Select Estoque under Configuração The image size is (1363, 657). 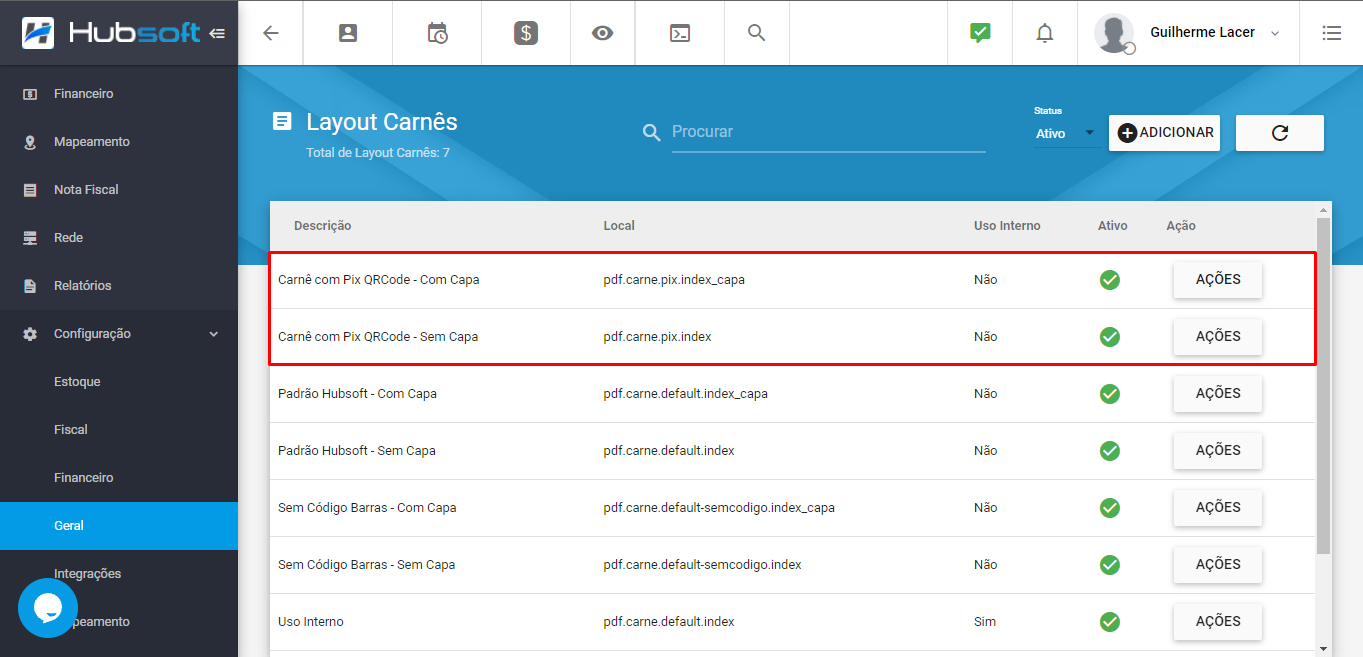pyautogui.click(x=119, y=382)
